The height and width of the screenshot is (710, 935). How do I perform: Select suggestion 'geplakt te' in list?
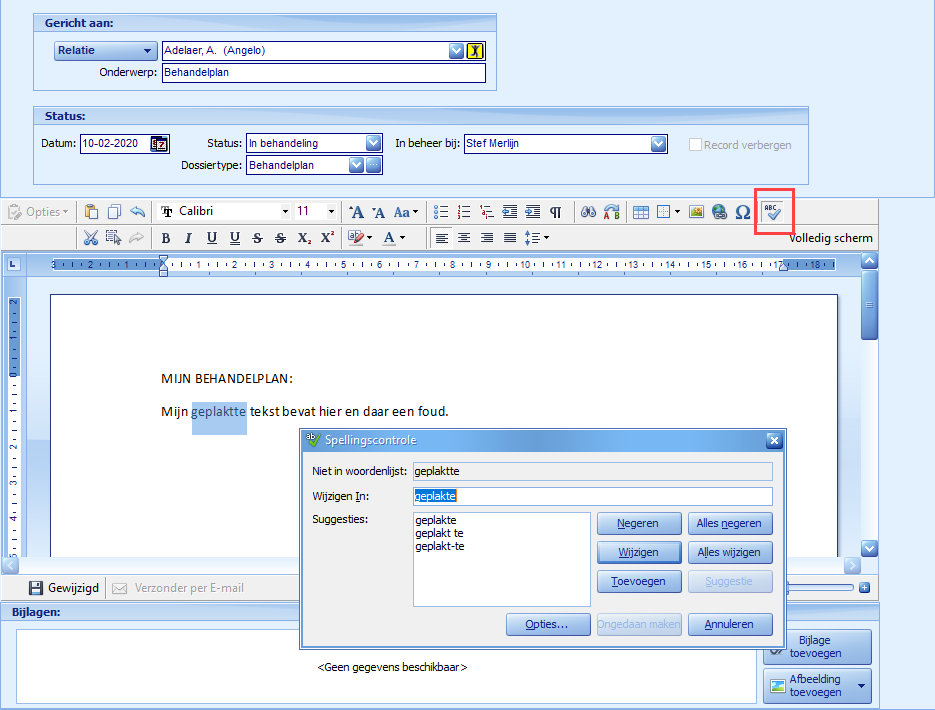click(439, 534)
